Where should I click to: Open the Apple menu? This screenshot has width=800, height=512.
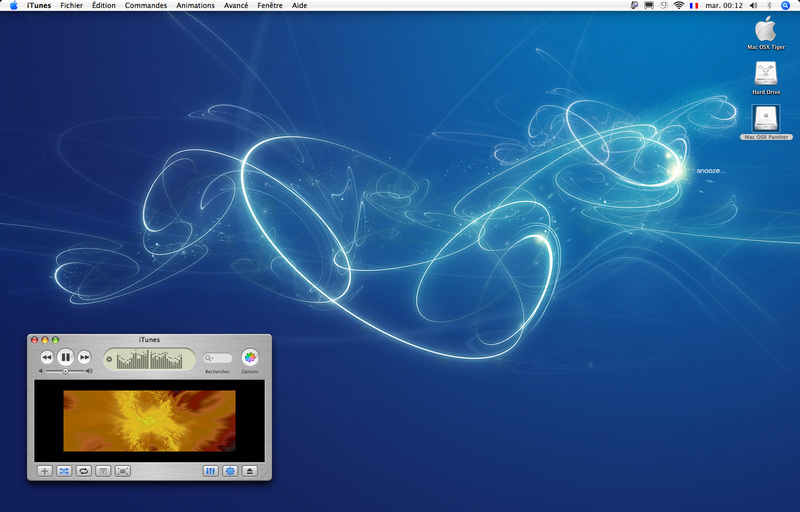click(13, 5)
